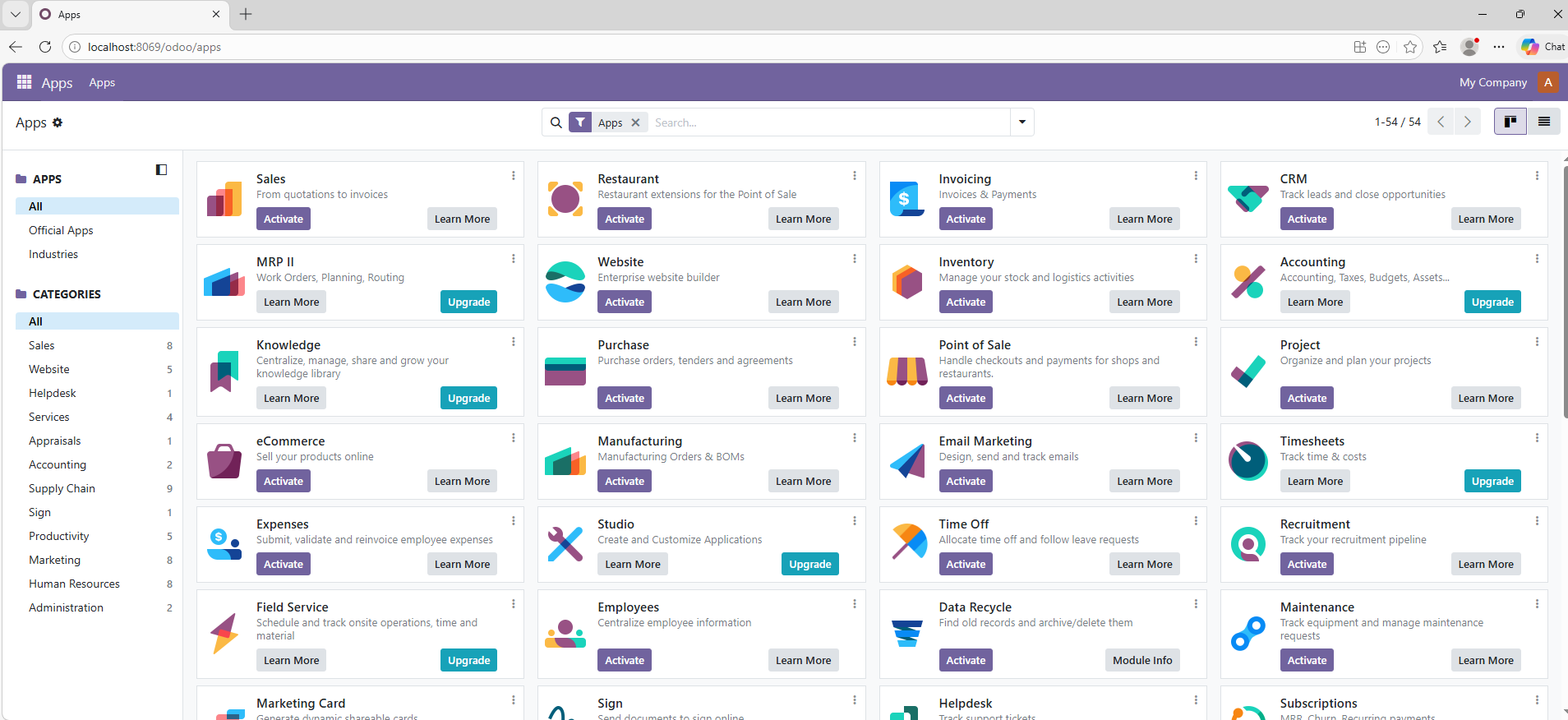Click the Website app icon
1568x720 pixels.
[x=565, y=282]
